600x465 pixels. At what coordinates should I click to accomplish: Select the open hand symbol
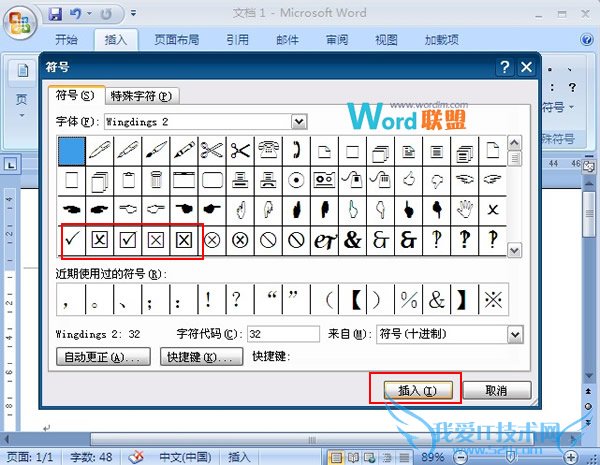(x=465, y=210)
